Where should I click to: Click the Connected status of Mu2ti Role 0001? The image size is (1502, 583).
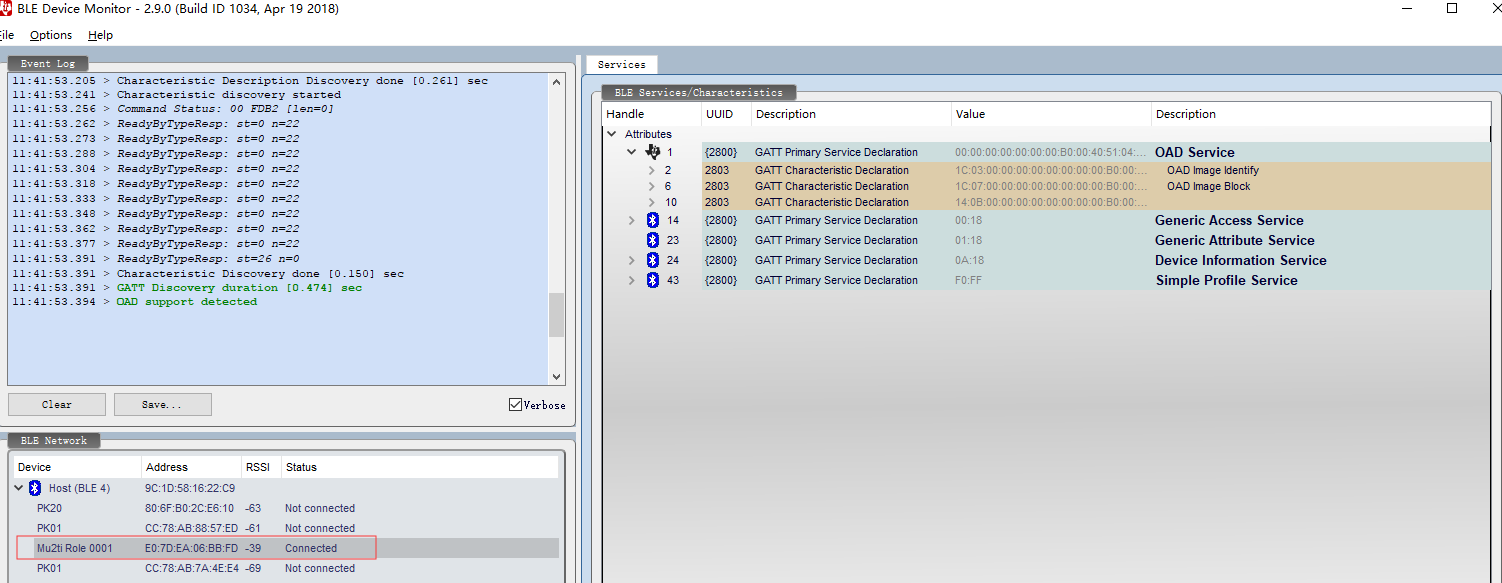click(x=311, y=548)
